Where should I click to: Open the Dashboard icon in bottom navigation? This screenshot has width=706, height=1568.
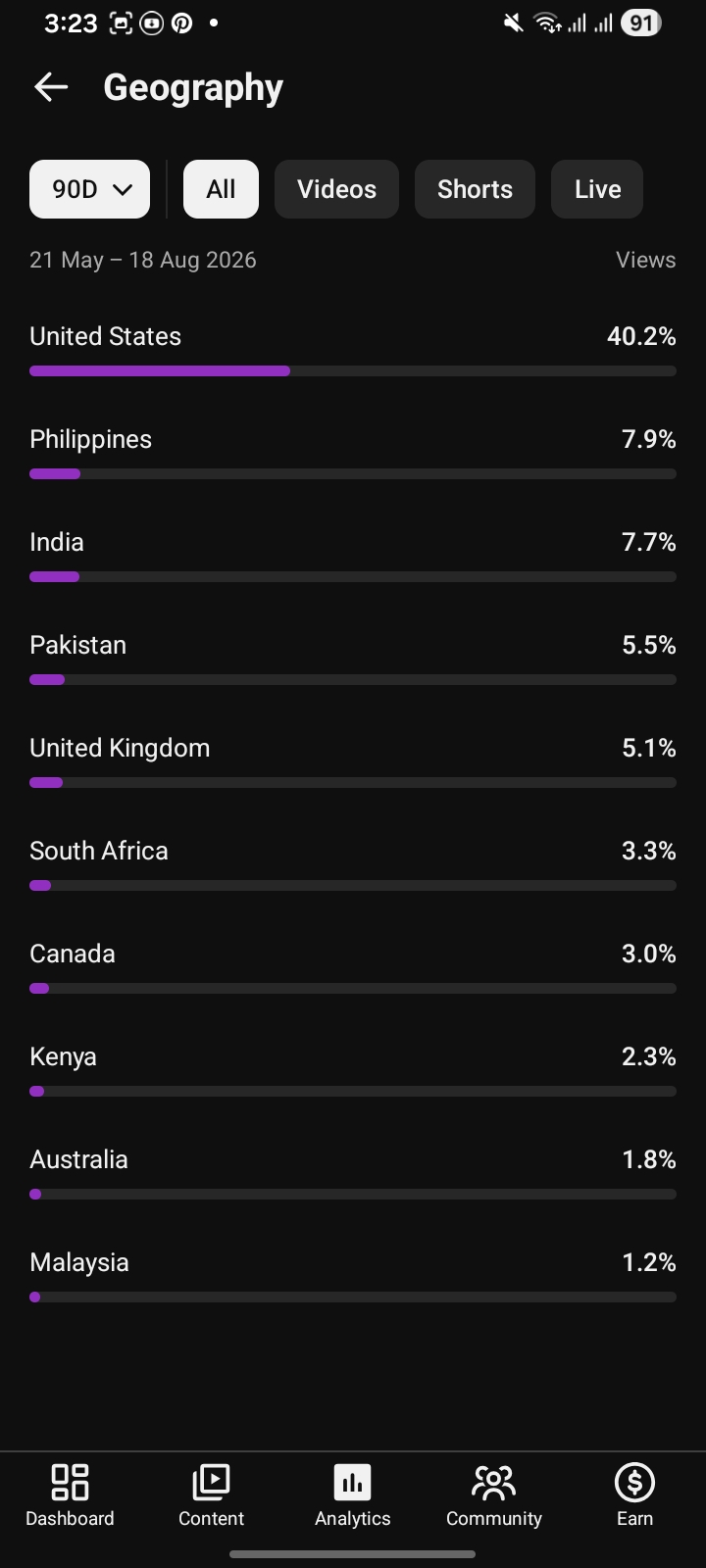pyautogui.click(x=70, y=1482)
